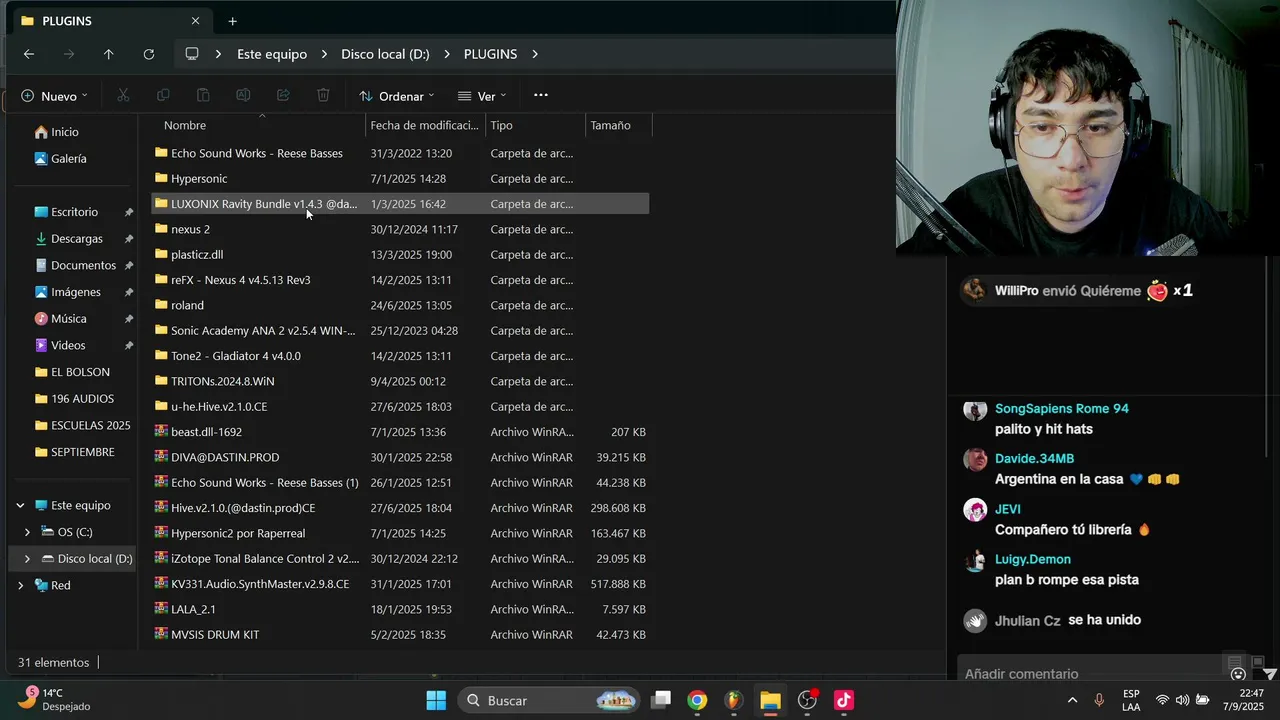
Task: Click Añadir comentario input field
Action: 1090,673
